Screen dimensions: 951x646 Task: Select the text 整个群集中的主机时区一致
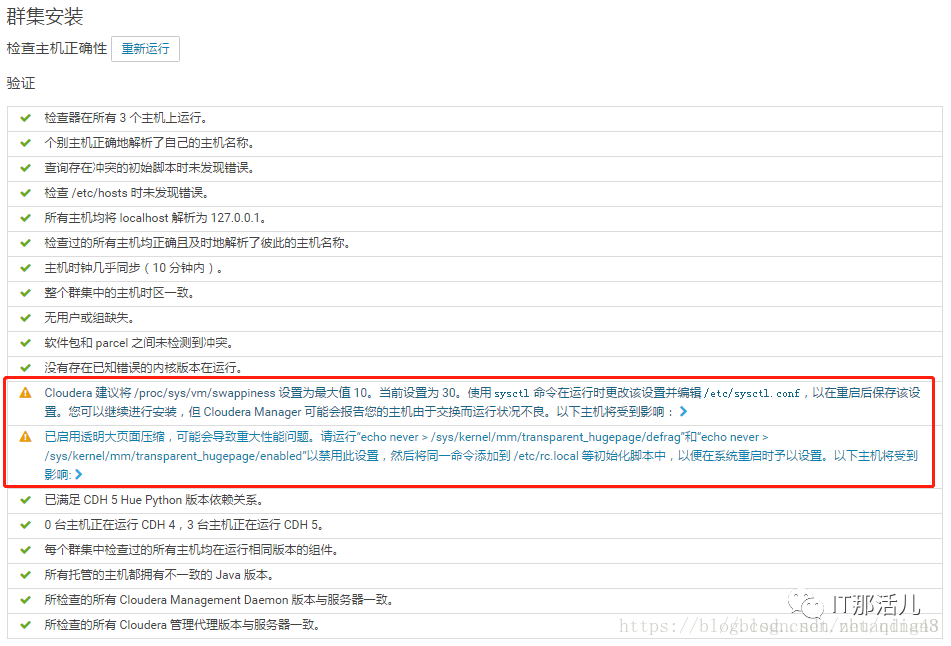[119, 293]
